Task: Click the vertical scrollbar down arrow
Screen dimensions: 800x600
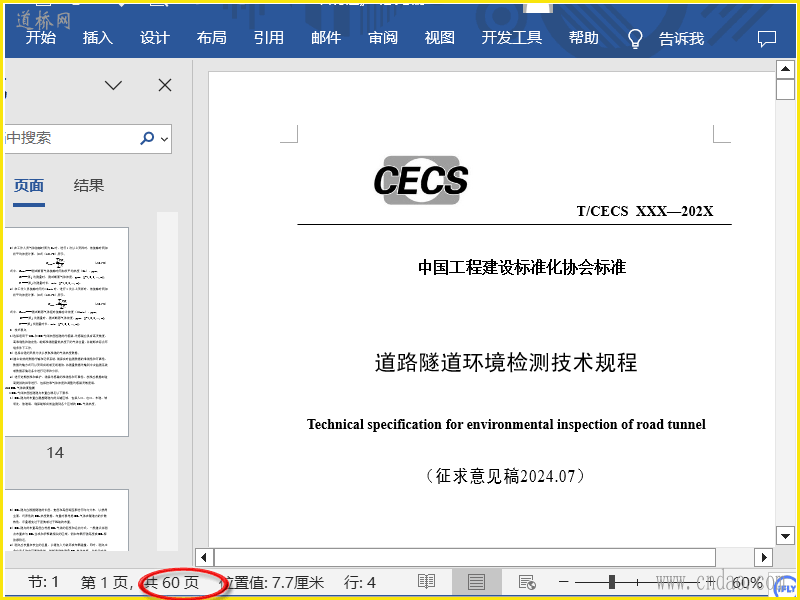Action: click(785, 535)
